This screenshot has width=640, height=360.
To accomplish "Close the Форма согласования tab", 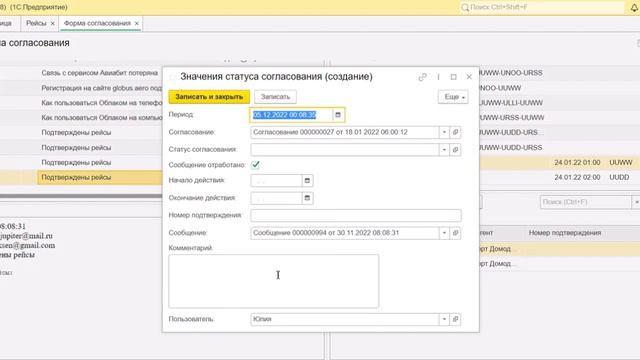I will pos(137,24).
